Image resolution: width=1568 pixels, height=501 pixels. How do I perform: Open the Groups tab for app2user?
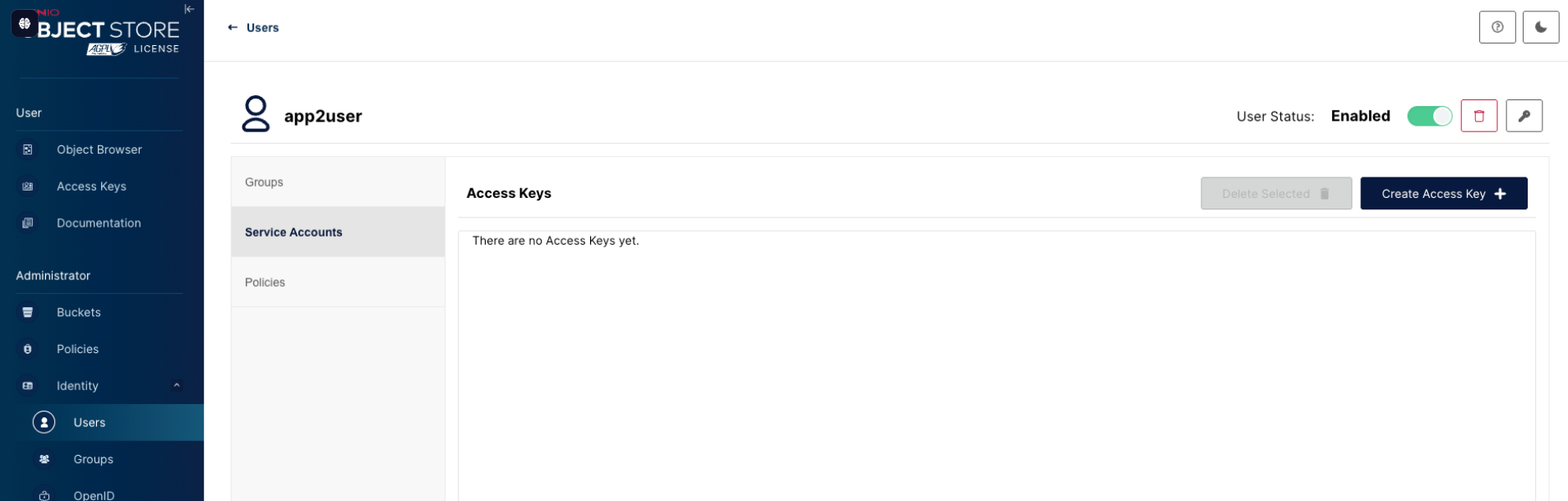[338, 182]
